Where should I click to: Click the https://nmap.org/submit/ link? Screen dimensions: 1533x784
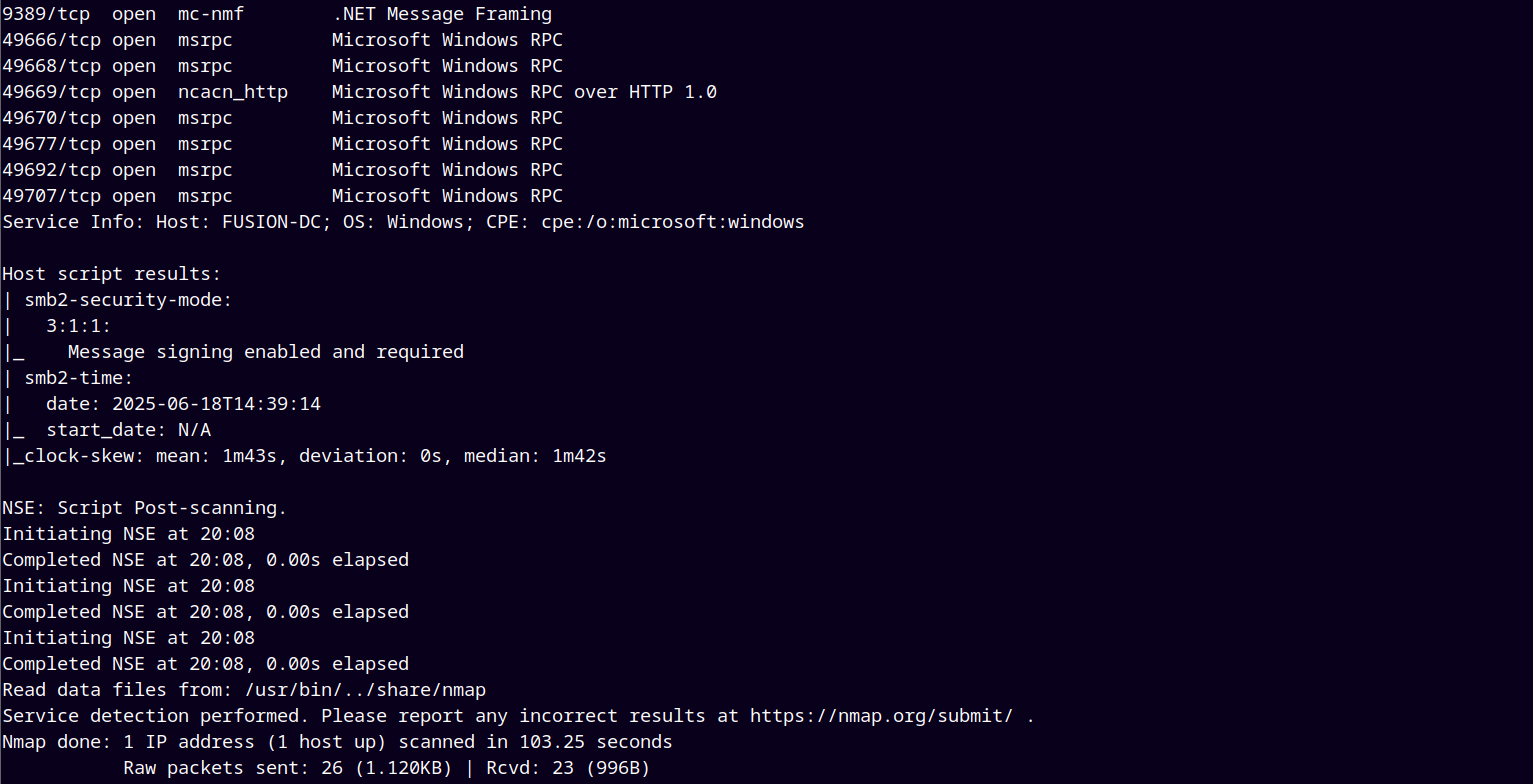click(x=882, y=716)
